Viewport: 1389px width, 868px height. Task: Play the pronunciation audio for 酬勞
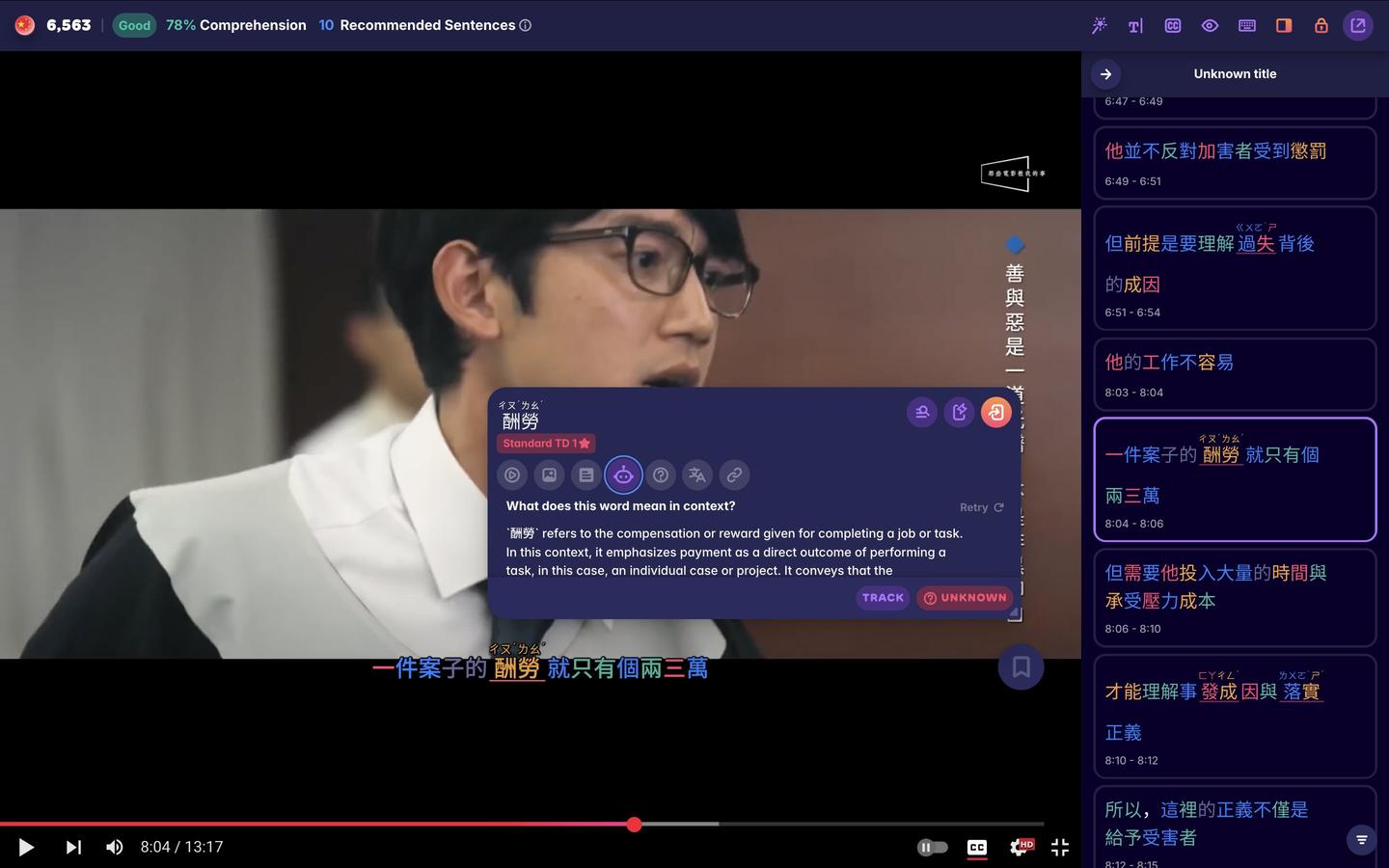511,475
